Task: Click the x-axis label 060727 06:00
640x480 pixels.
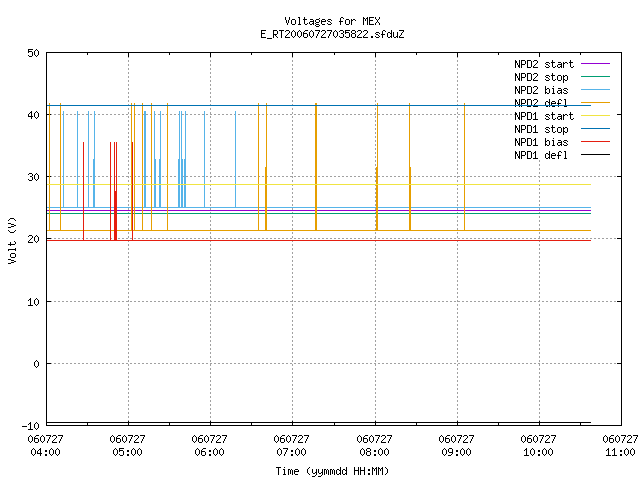Action: click(x=209, y=446)
